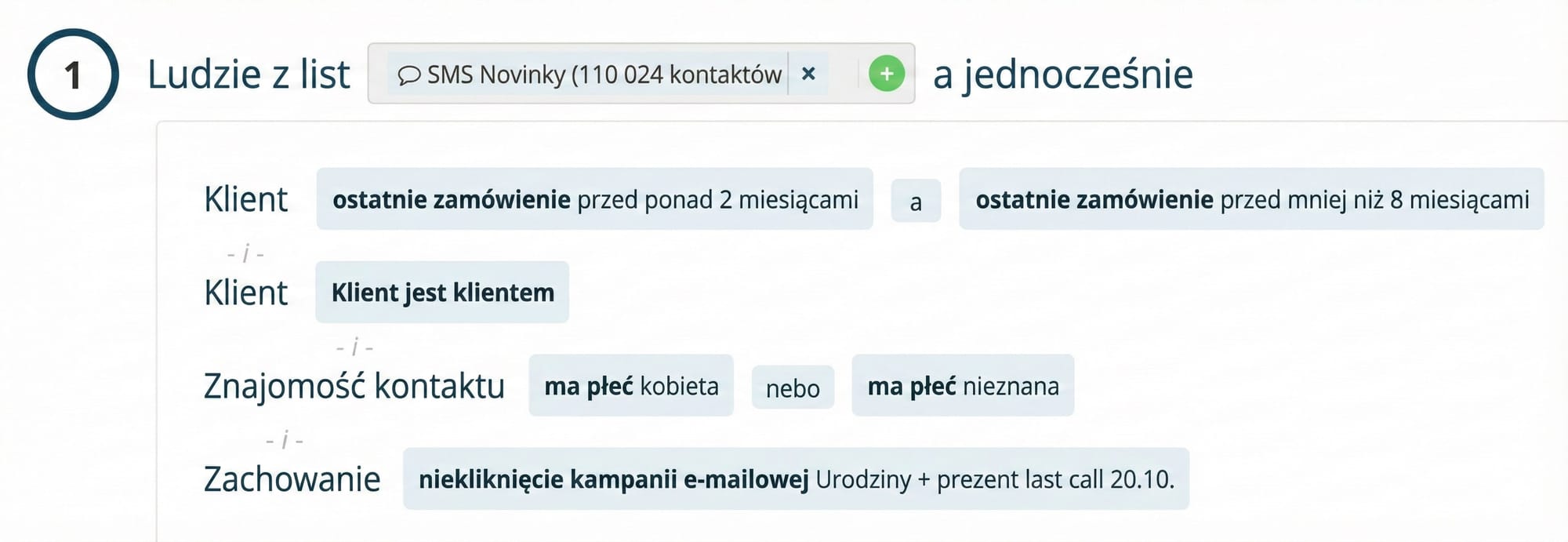Screen dimensions: 1568x542
Task: Click the 'a jednocześnie' connector text
Action: tap(1061, 75)
